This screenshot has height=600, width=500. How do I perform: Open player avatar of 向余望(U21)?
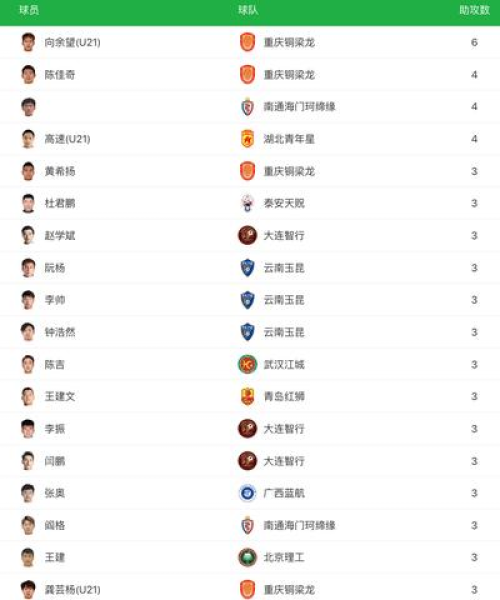(28, 42)
